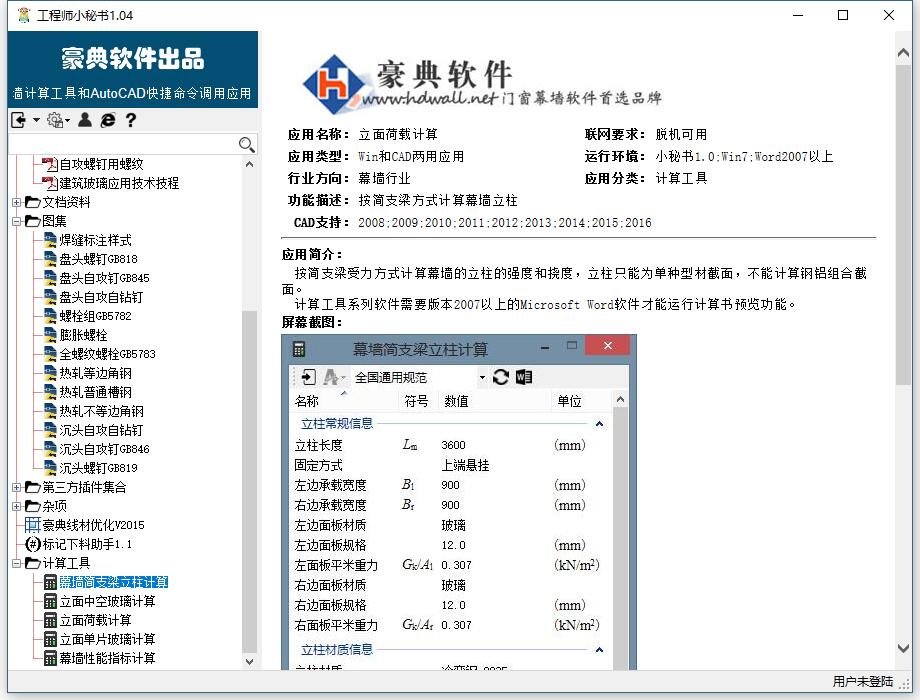Click inside the search text box
920x700 pixels.
pyautogui.click(x=122, y=146)
